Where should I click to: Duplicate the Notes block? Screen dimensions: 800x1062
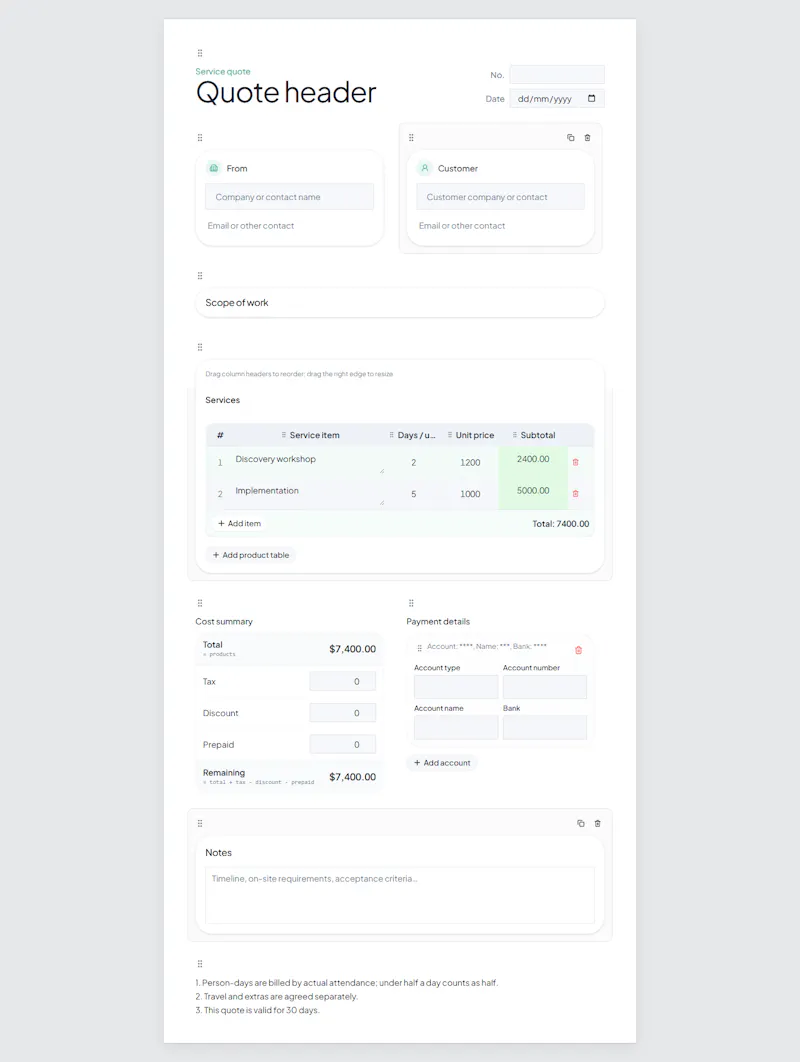581,824
